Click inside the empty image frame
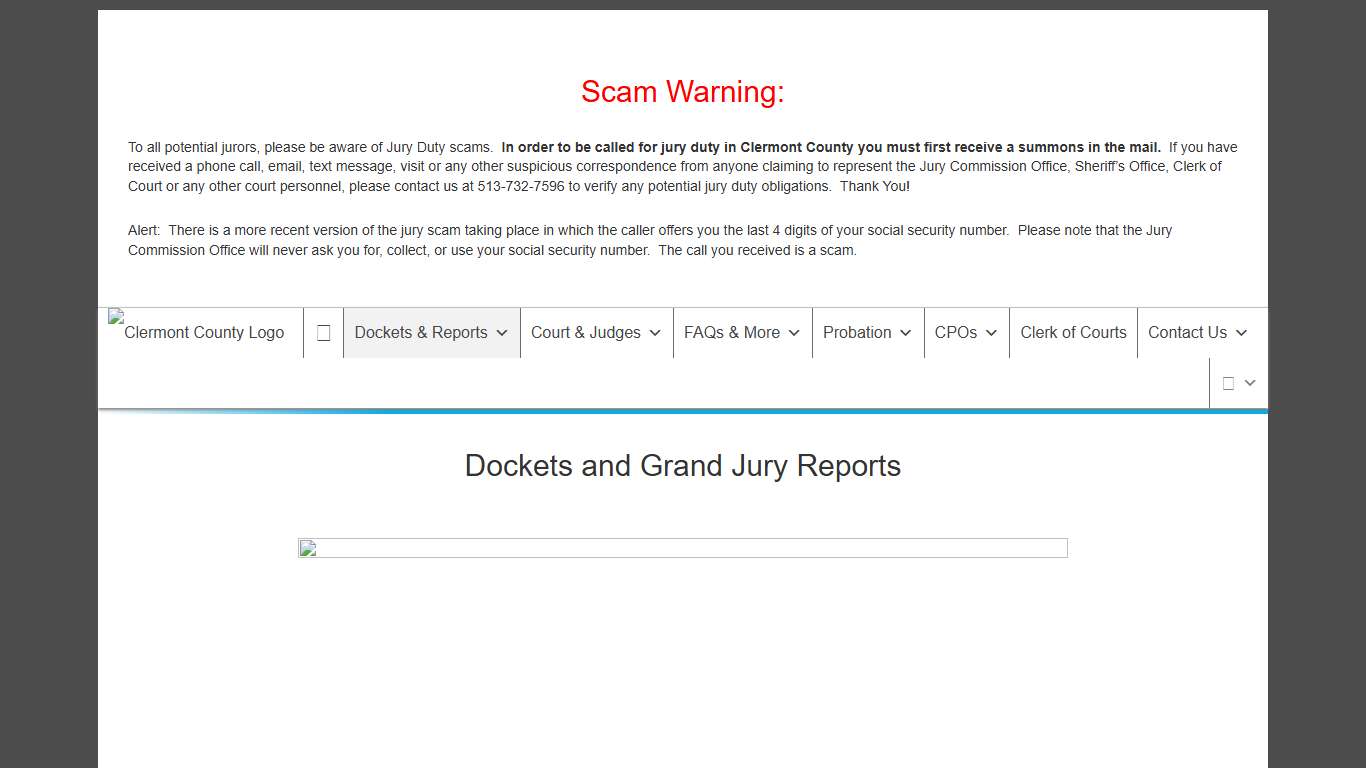Viewport: 1366px width, 768px height. (x=683, y=548)
